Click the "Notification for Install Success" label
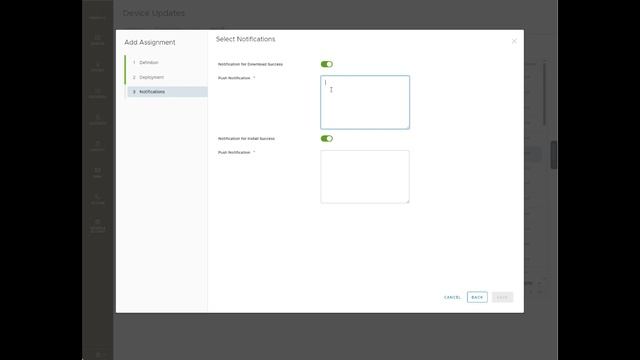640x360 pixels. click(x=246, y=139)
